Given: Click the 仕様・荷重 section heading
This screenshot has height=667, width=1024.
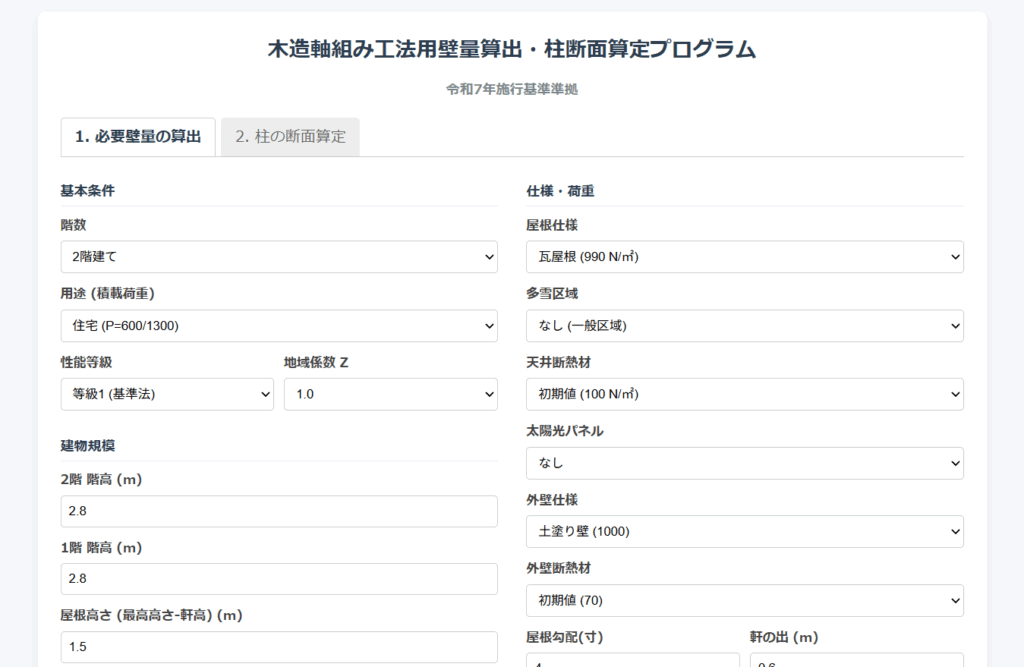Looking at the screenshot, I should pos(560,190).
